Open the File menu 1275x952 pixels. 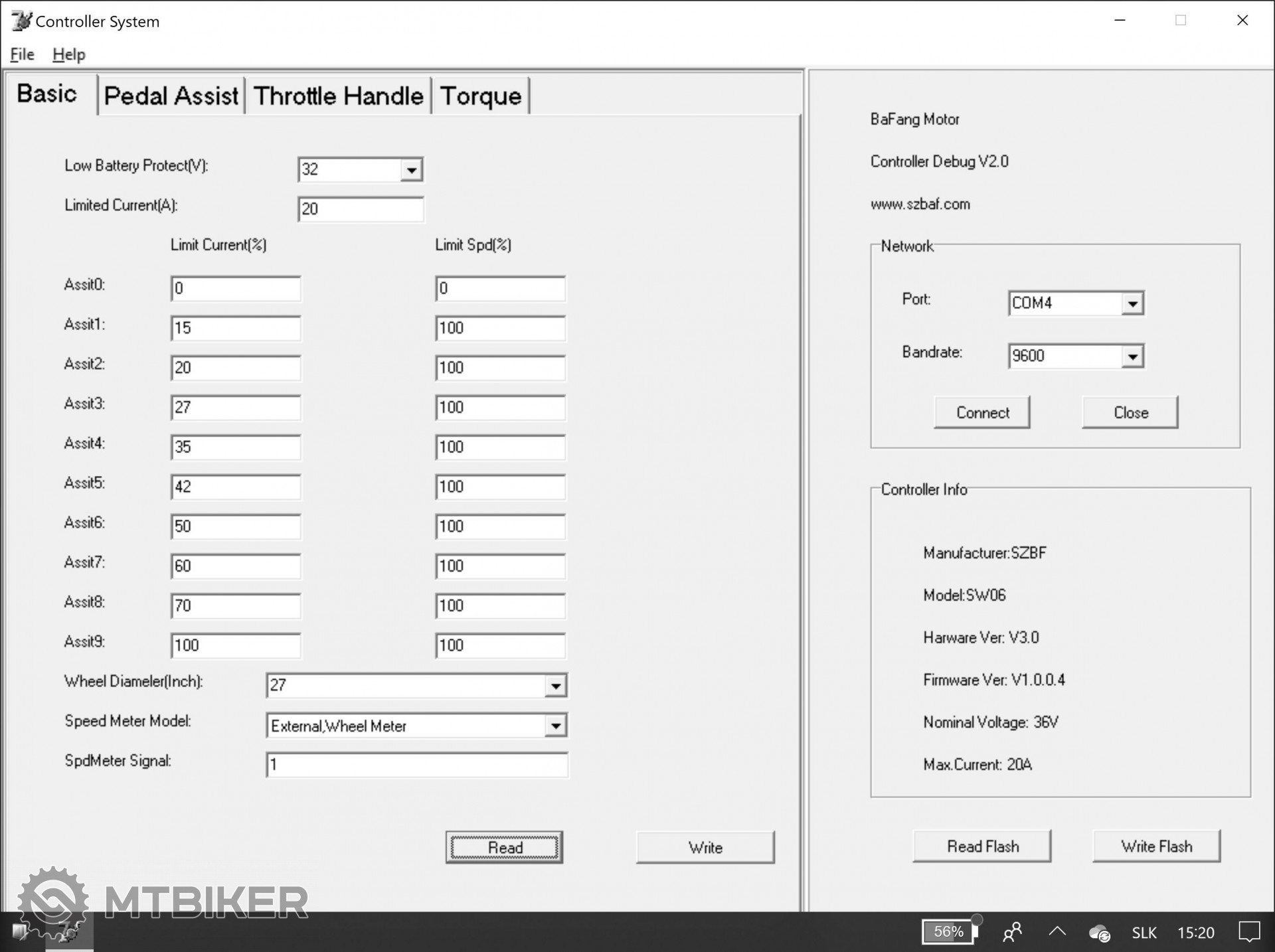(22, 54)
